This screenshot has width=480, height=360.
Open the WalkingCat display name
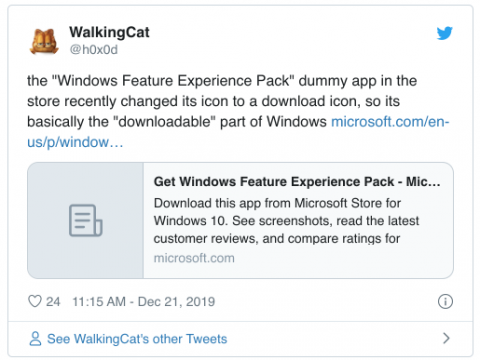click(109, 32)
